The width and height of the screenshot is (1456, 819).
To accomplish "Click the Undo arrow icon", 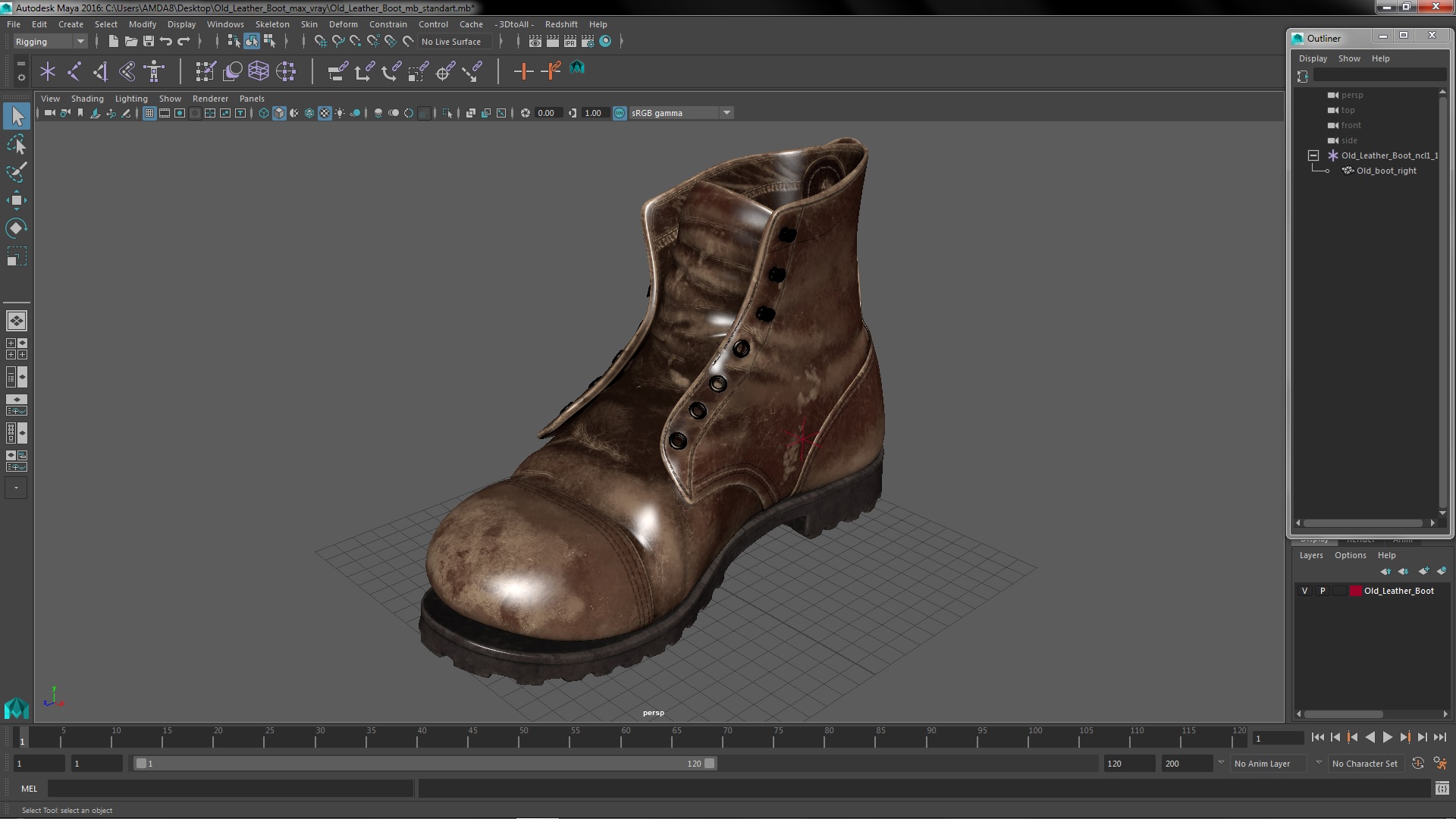I will 166,42.
